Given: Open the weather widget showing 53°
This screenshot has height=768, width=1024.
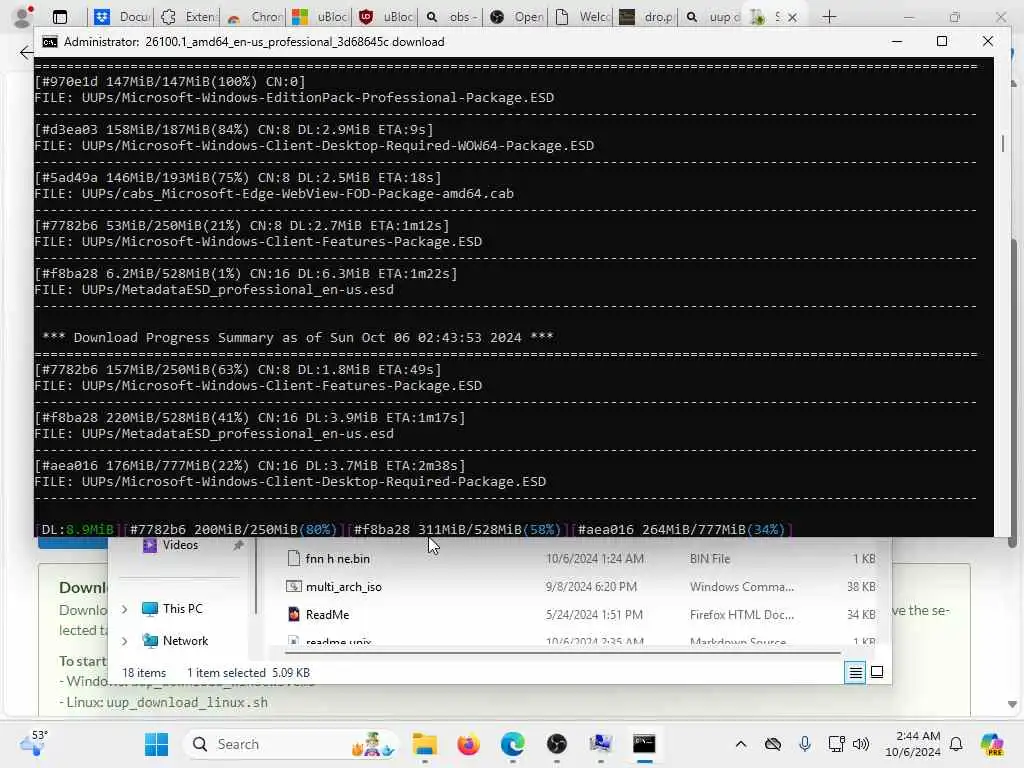Looking at the screenshot, I should [x=34, y=744].
